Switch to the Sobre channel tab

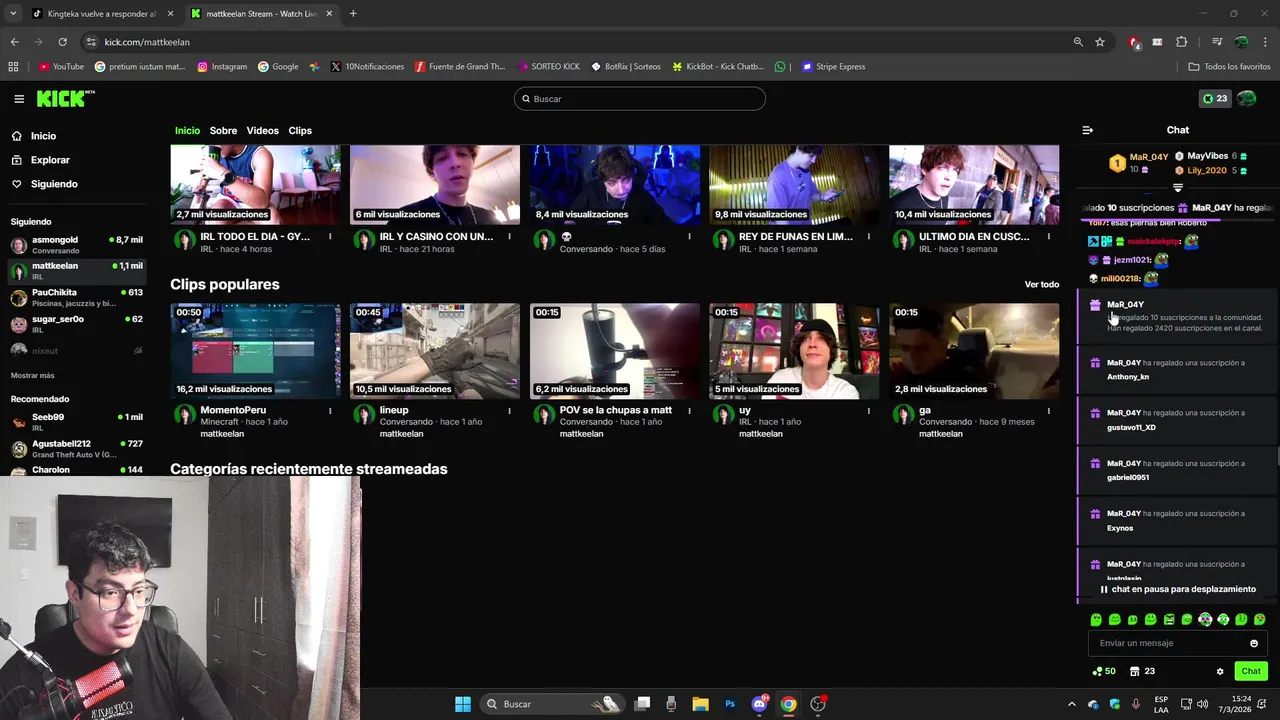point(223,131)
